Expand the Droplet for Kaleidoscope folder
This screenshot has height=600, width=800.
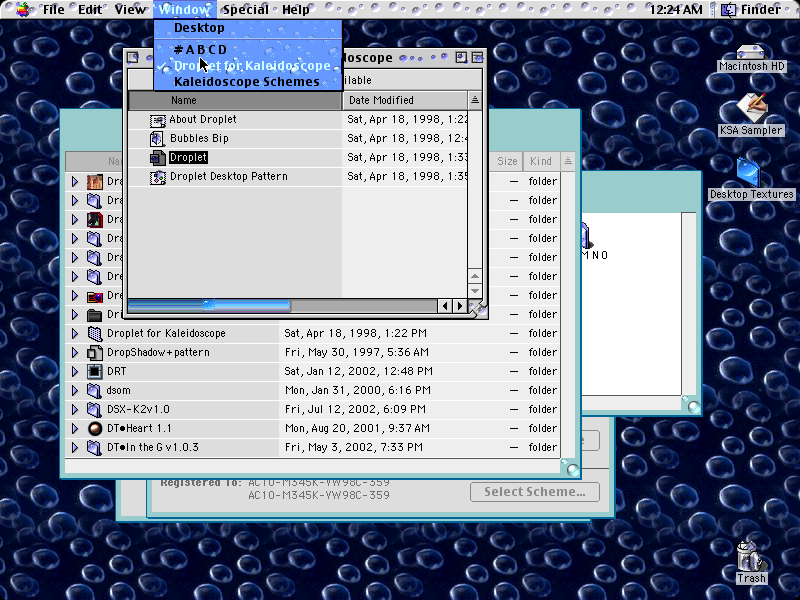[x=74, y=334]
